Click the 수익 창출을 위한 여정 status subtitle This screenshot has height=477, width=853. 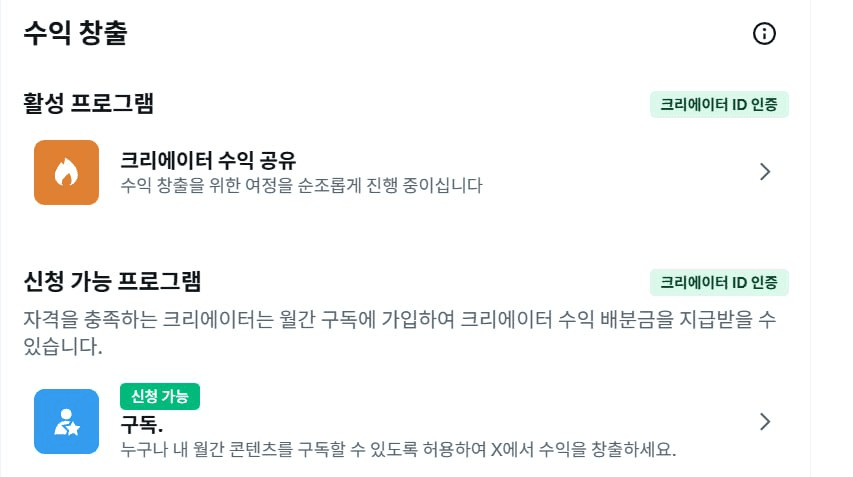[301, 185]
